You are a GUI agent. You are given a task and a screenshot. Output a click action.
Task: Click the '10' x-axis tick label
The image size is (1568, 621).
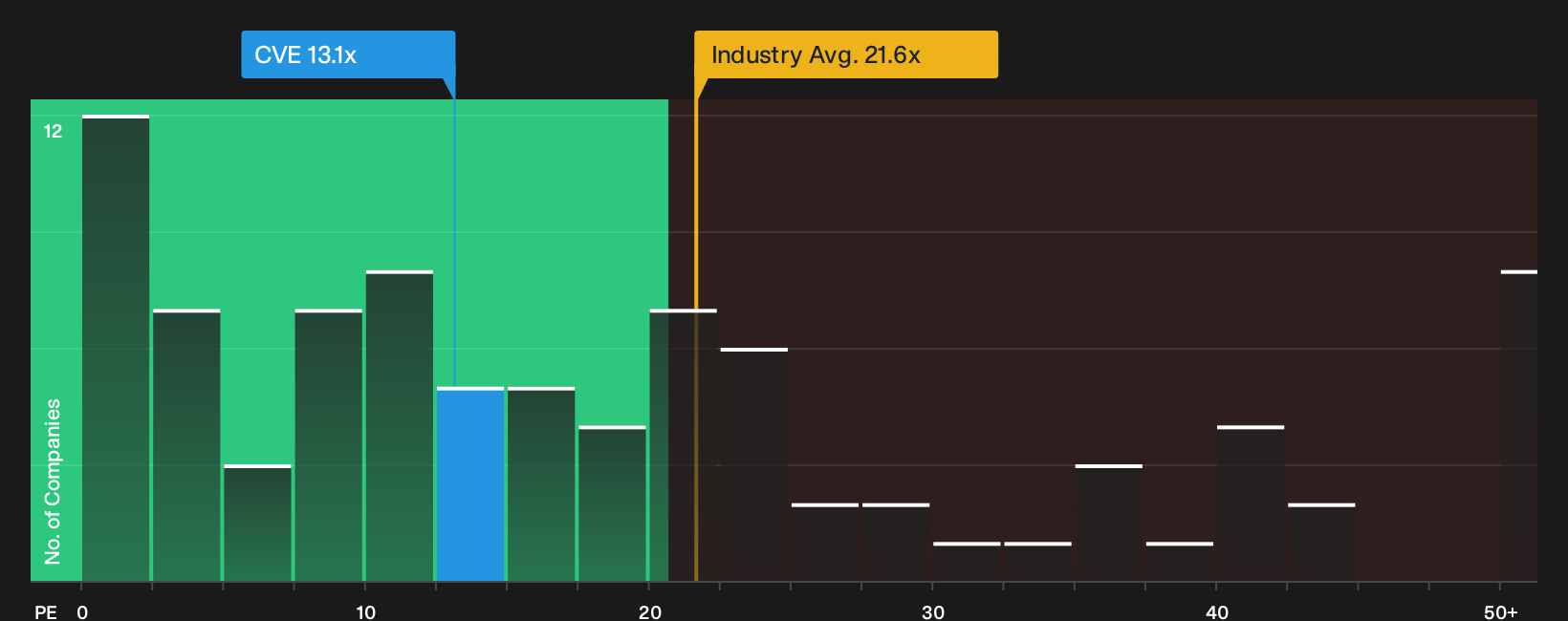(365, 612)
